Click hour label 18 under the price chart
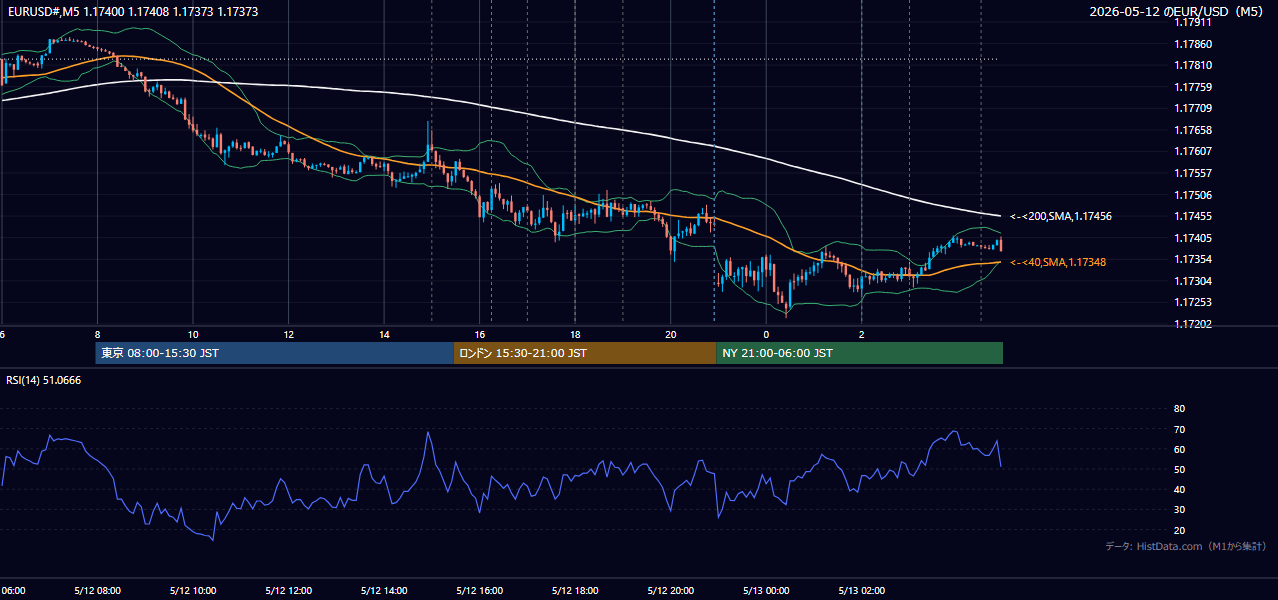 pos(575,334)
